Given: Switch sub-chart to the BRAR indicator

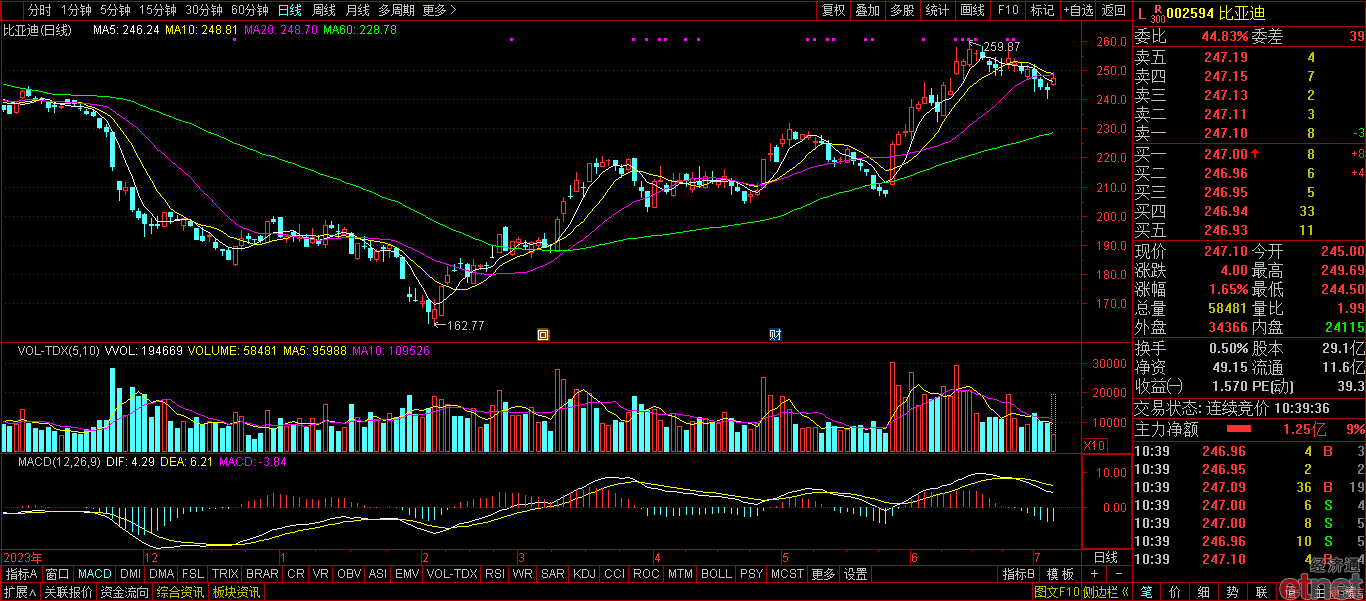Looking at the screenshot, I should 262,574.
